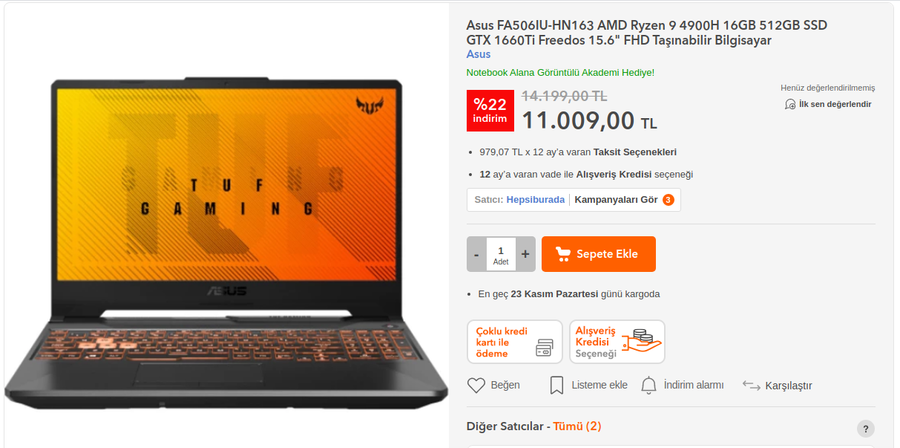This screenshot has width=900, height=448.
Task: Click the İlk sen değerlendir comment icon
Action: [x=790, y=104]
